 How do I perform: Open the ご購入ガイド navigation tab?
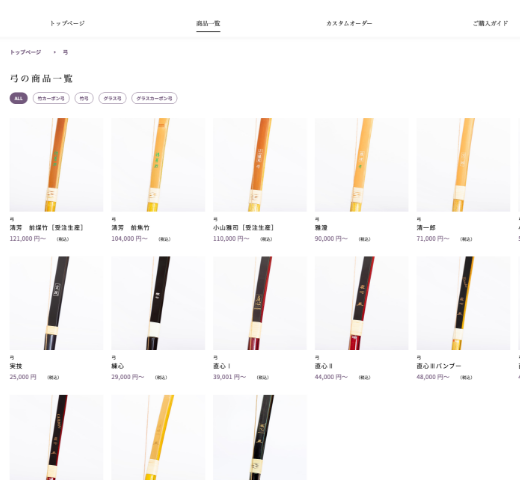tap(490, 23)
